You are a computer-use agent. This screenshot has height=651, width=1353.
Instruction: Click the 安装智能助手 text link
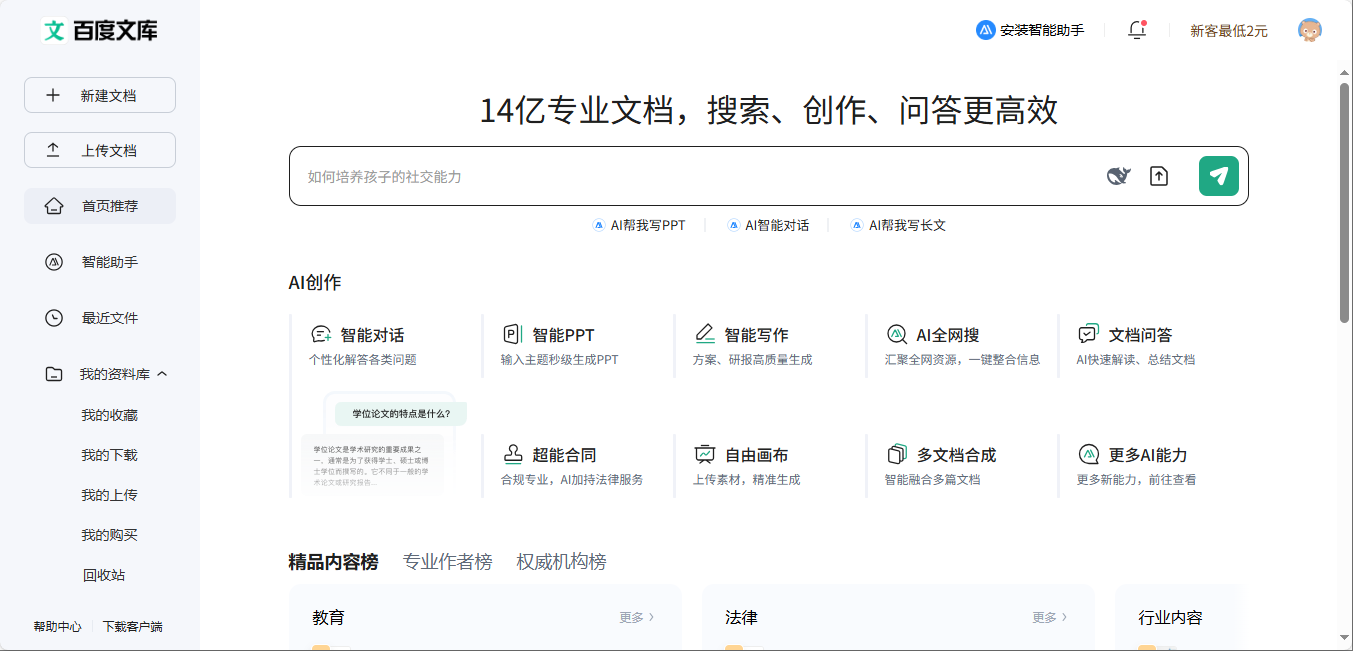coord(1042,31)
